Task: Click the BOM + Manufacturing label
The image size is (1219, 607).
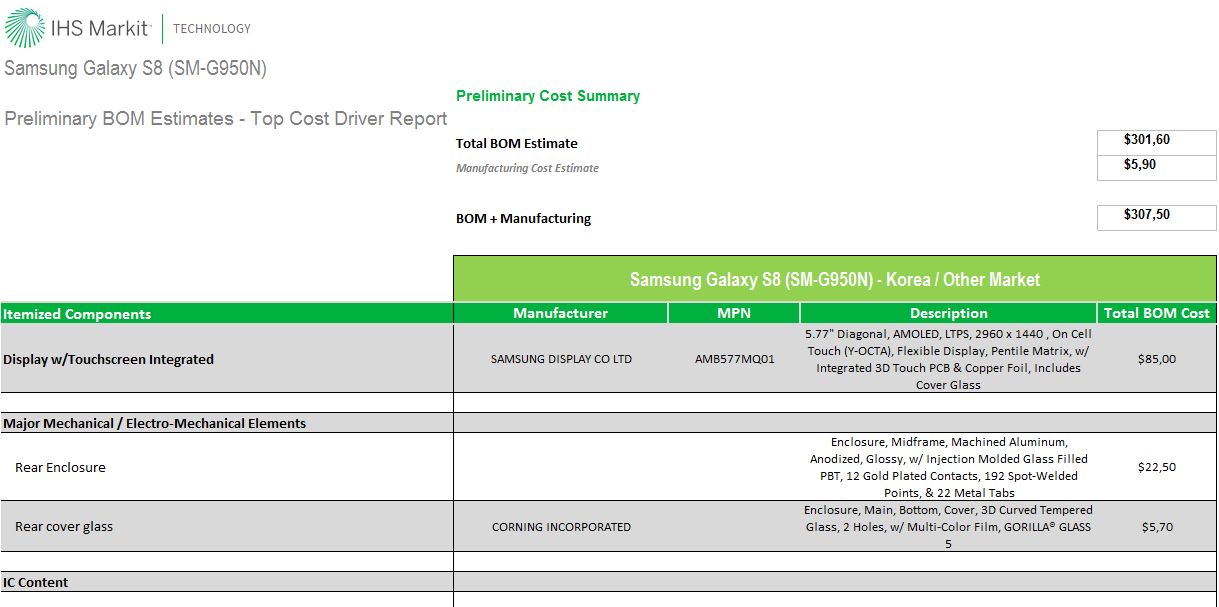Action: (x=523, y=218)
